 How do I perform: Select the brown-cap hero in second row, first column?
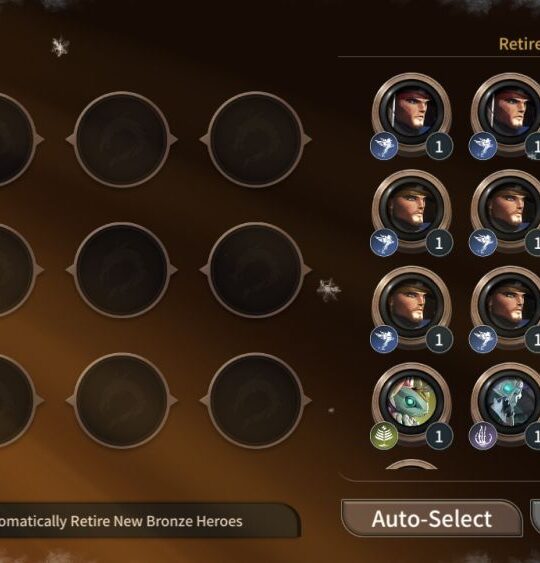pos(411,209)
